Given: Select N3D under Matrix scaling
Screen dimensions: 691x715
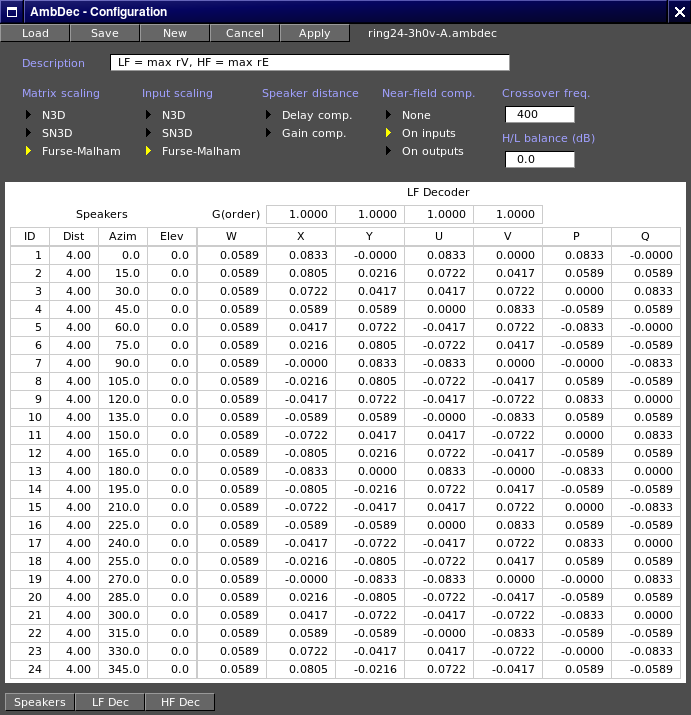Looking at the screenshot, I should [46, 115].
